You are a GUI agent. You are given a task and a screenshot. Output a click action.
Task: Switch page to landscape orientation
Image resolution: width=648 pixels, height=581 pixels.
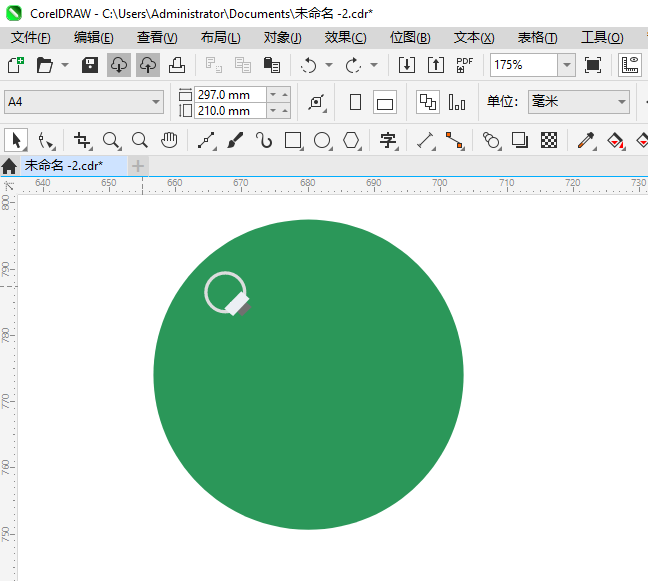(385, 102)
